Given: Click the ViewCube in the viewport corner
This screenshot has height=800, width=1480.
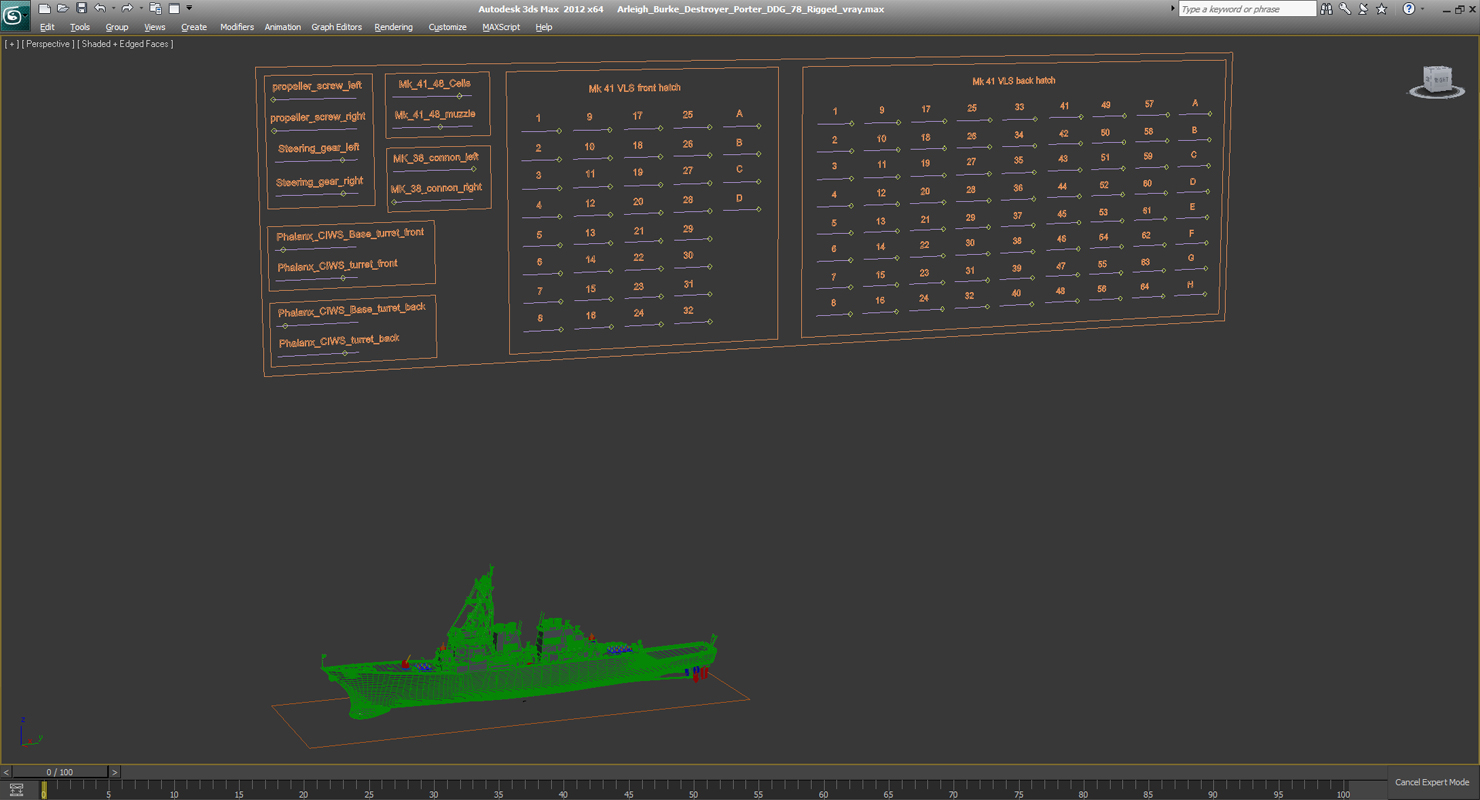Looking at the screenshot, I should tap(1437, 82).
